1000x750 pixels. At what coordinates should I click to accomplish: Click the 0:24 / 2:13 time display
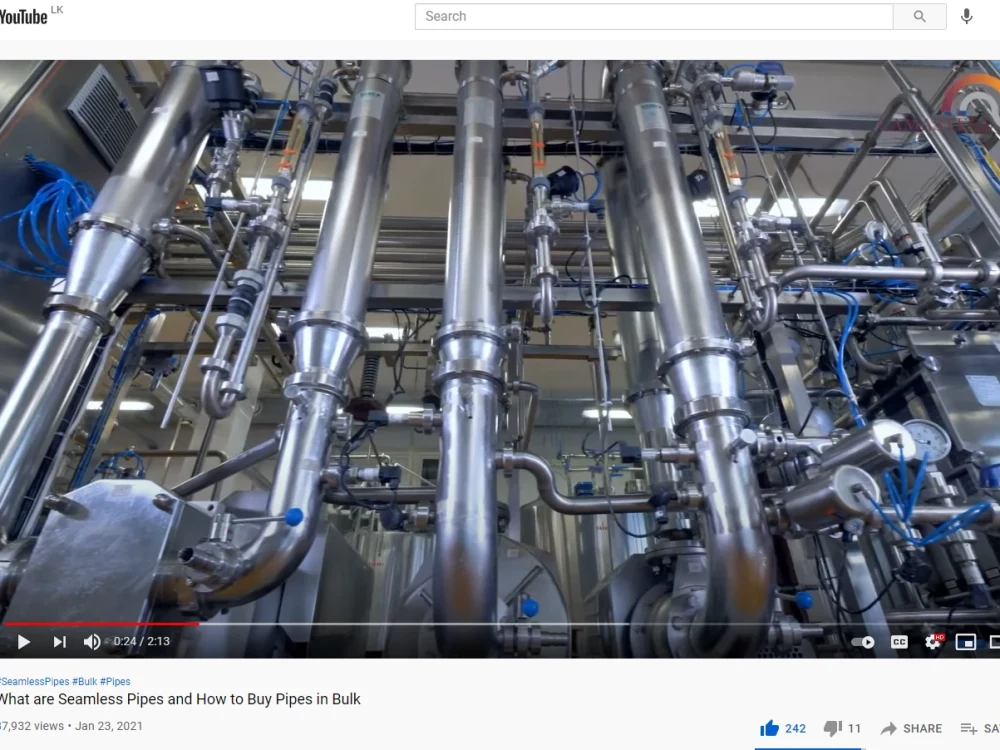pos(142,641)
